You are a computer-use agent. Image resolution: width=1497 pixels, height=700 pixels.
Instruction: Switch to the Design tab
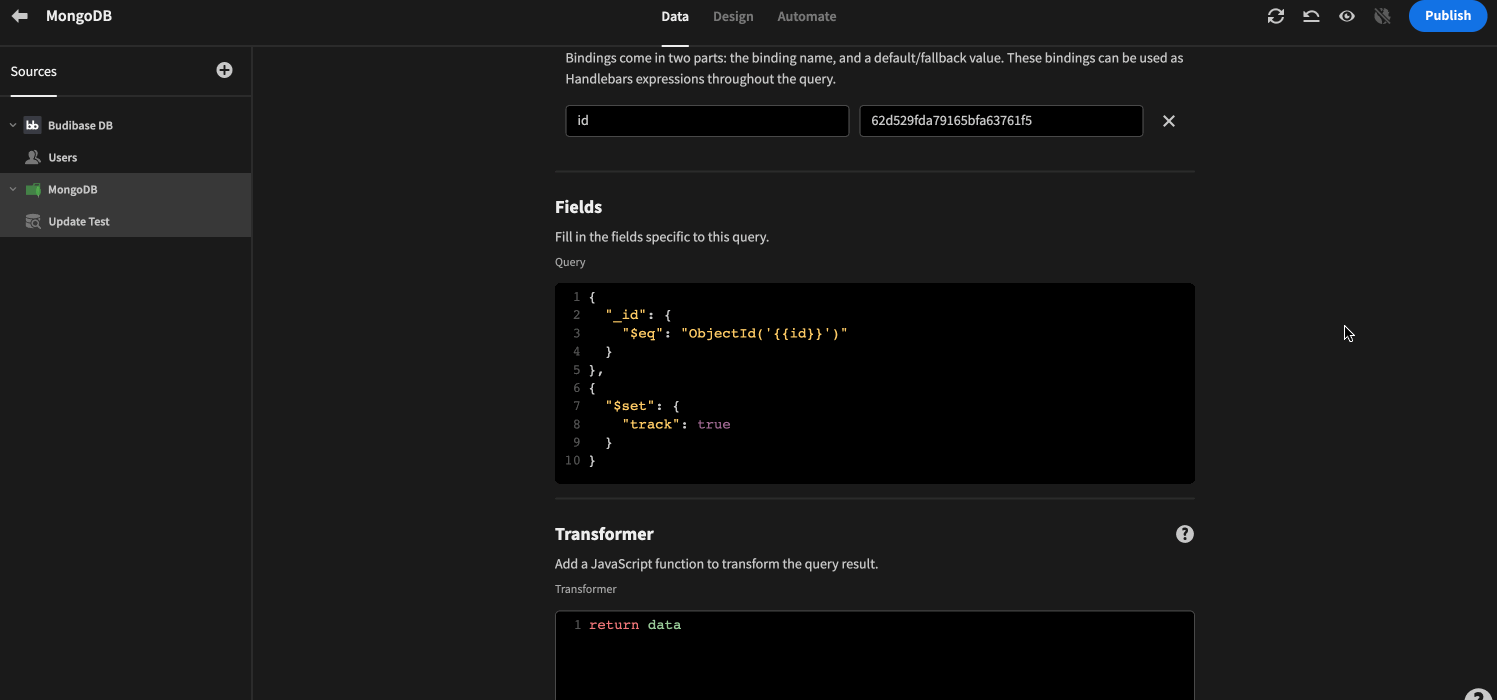click(733, 16)
